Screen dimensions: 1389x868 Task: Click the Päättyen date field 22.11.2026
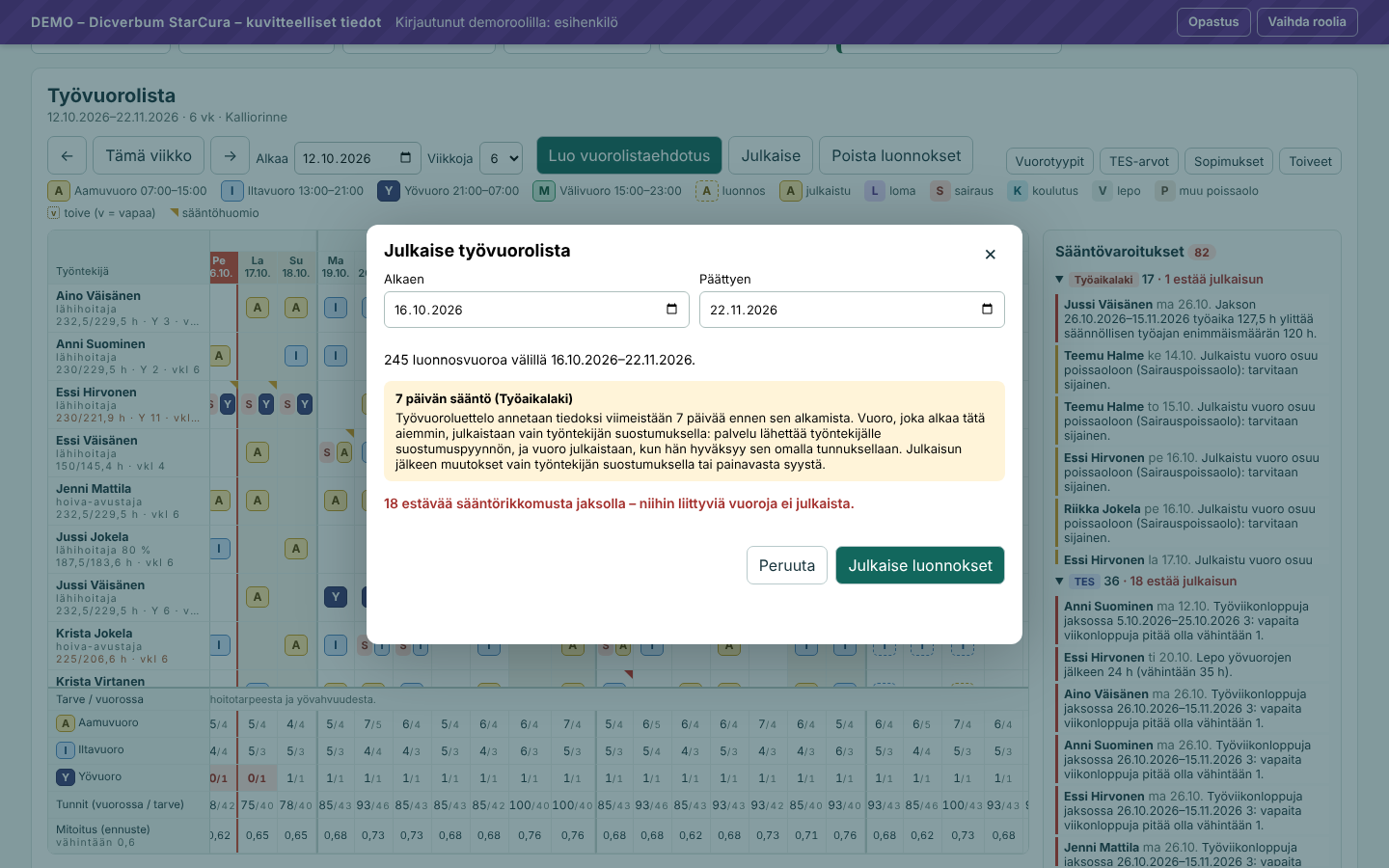(x=852, y=310)
